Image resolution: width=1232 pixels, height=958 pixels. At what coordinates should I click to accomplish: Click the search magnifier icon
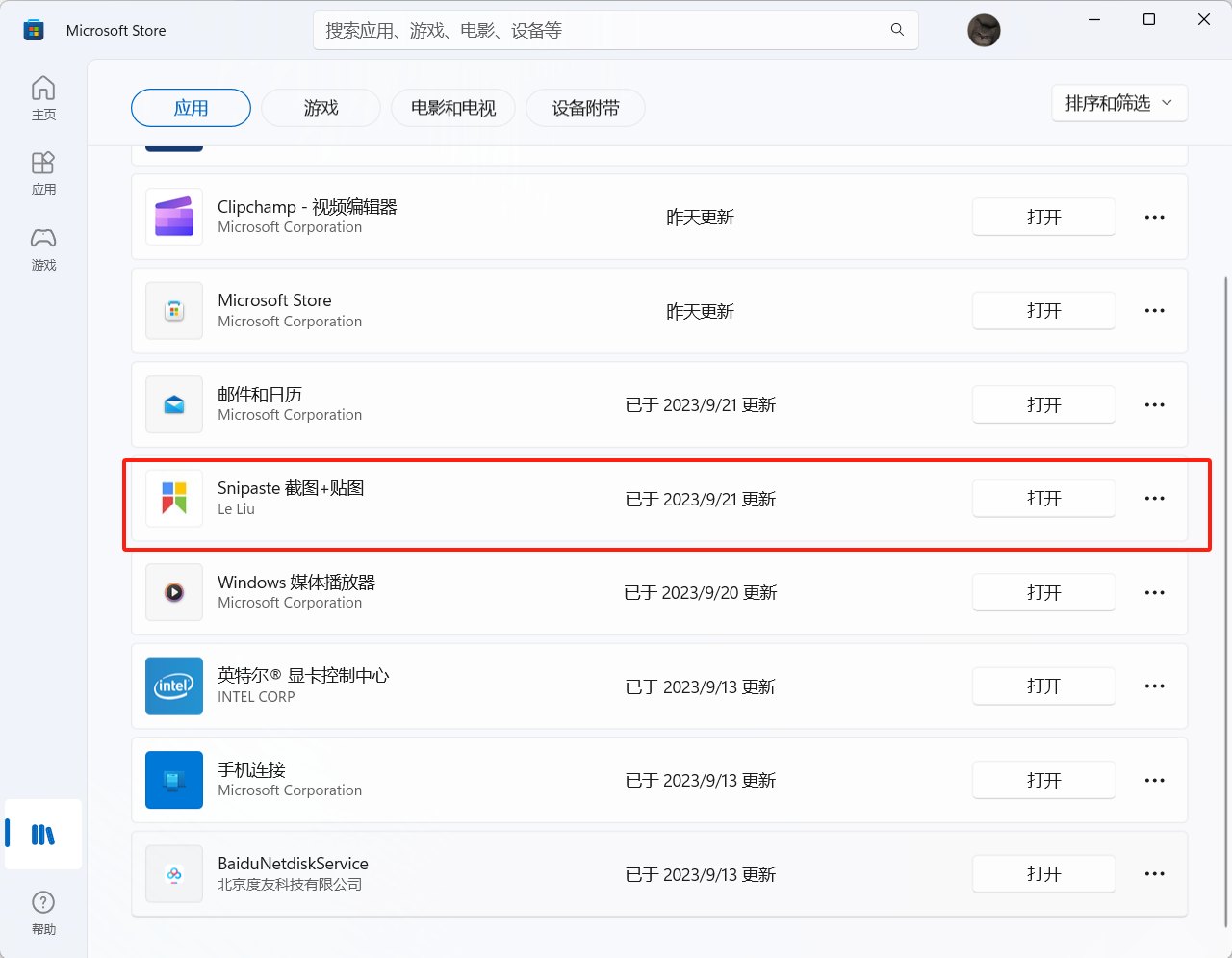tap(897, 30)
